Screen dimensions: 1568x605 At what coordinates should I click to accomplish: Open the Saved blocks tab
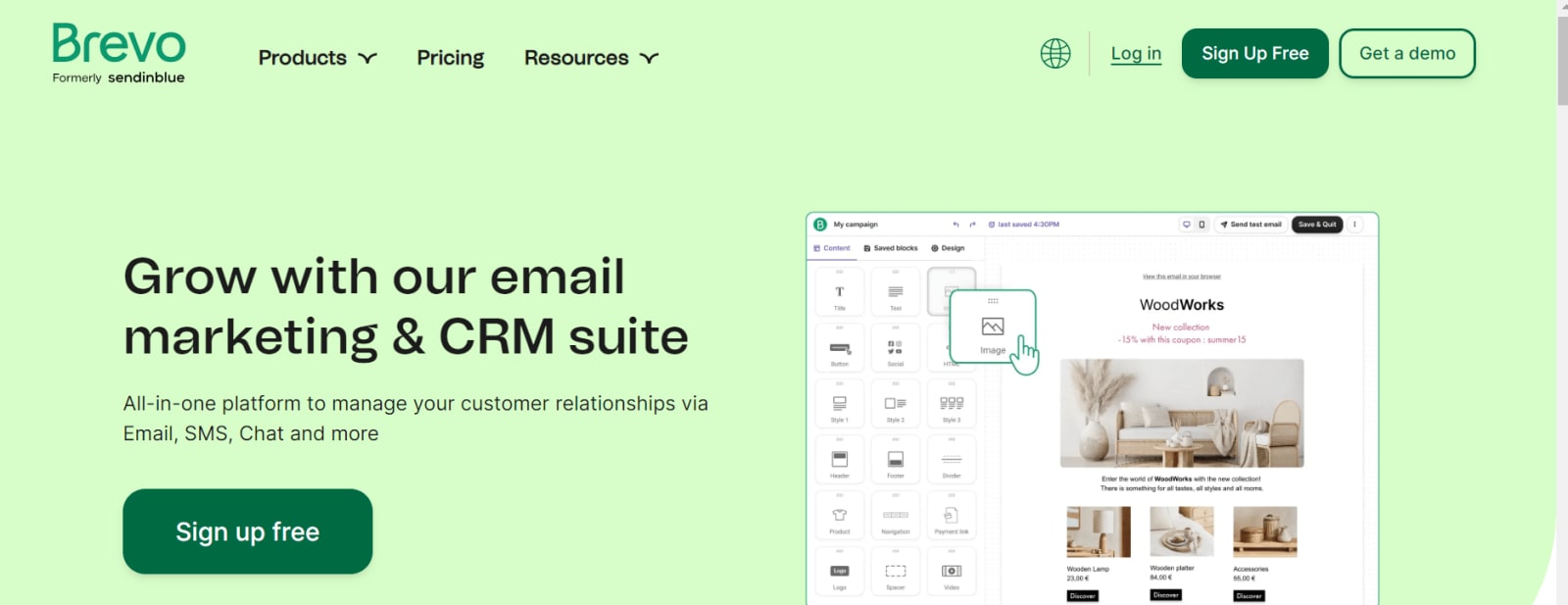pos(891,248)
